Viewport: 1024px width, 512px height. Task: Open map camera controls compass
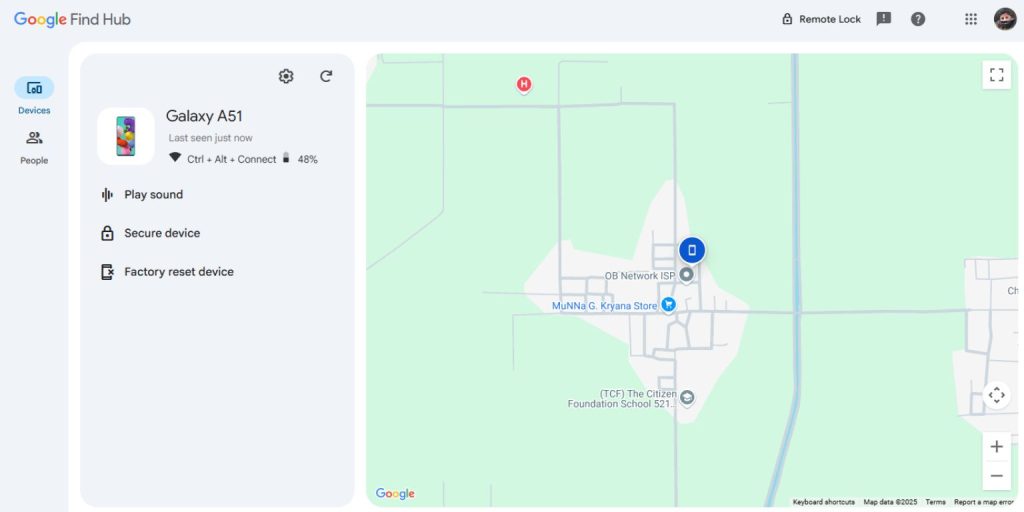pyautogui.click(x=997, y=395)
